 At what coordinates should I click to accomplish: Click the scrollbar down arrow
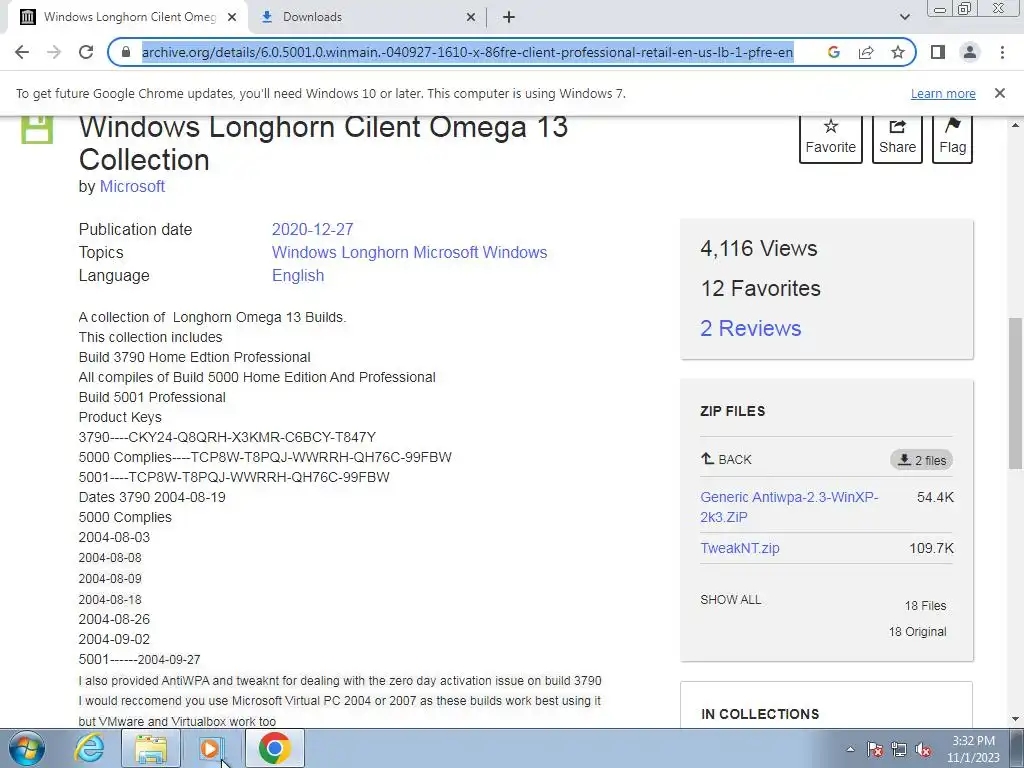(x=1014, y=720)
